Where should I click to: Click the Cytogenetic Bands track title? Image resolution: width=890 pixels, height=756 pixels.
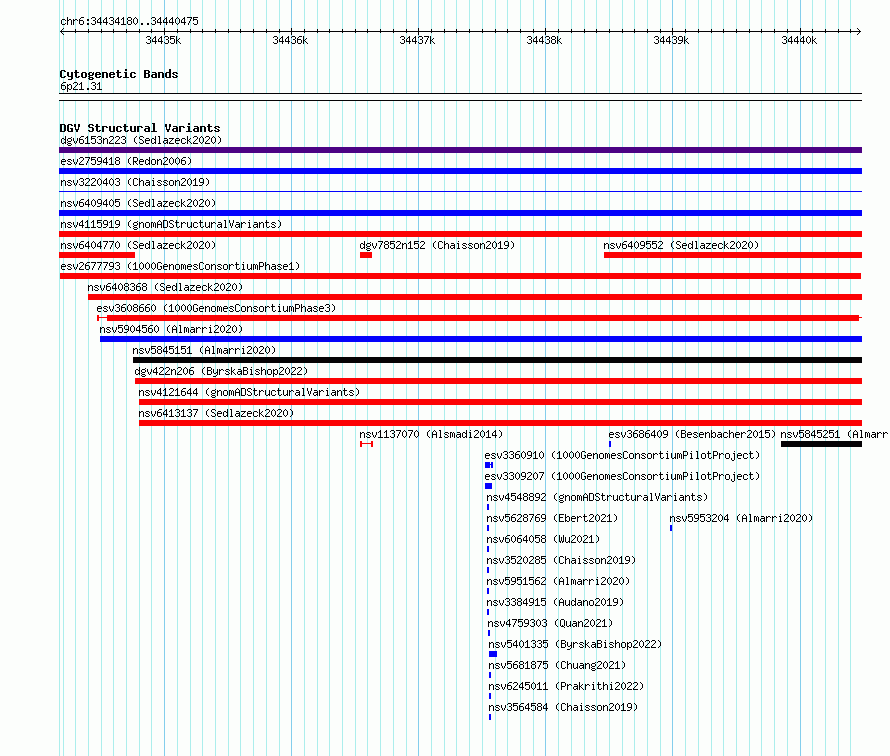click(119, 74)
